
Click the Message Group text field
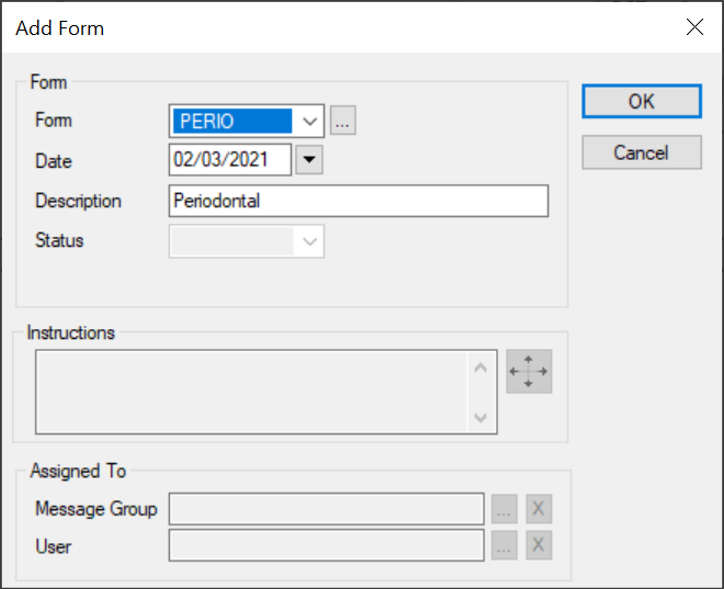[x=327, y=509]
